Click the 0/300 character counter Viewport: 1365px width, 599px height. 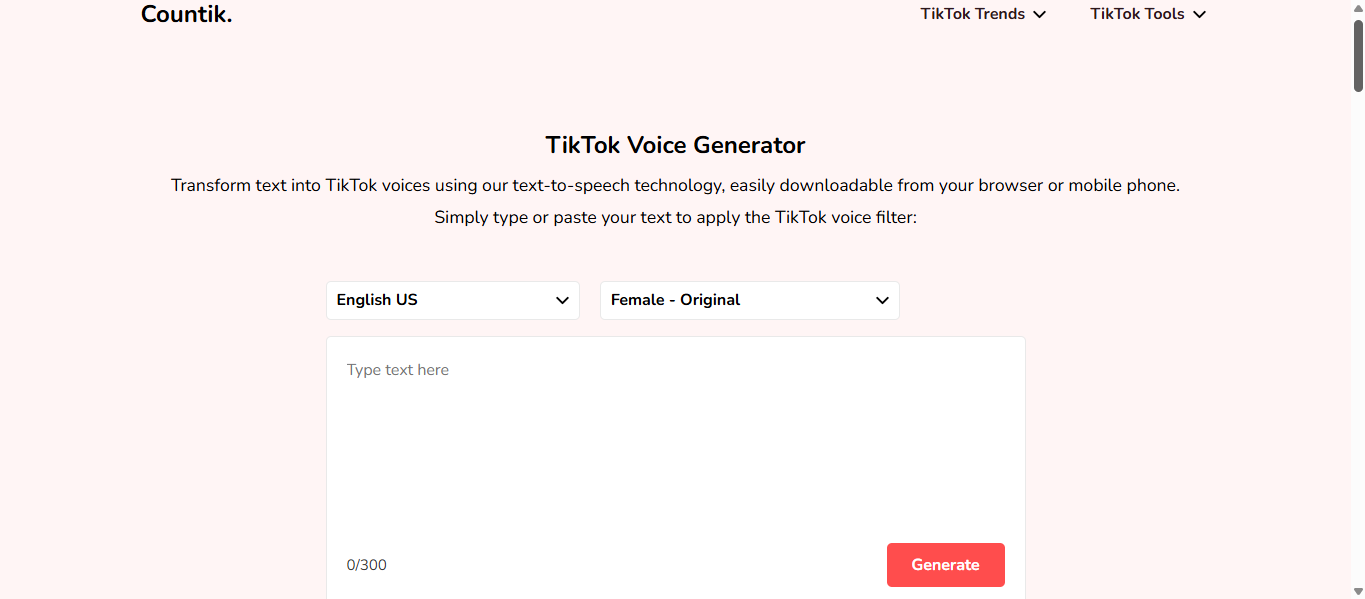366,565
